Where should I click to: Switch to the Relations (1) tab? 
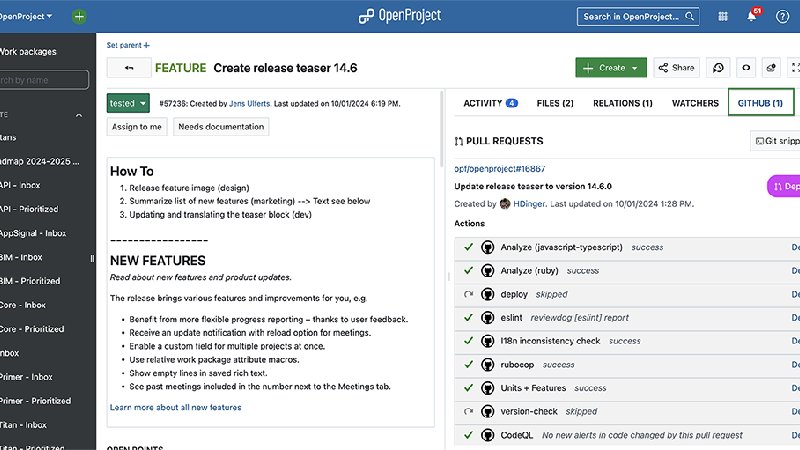coord(622,103)
